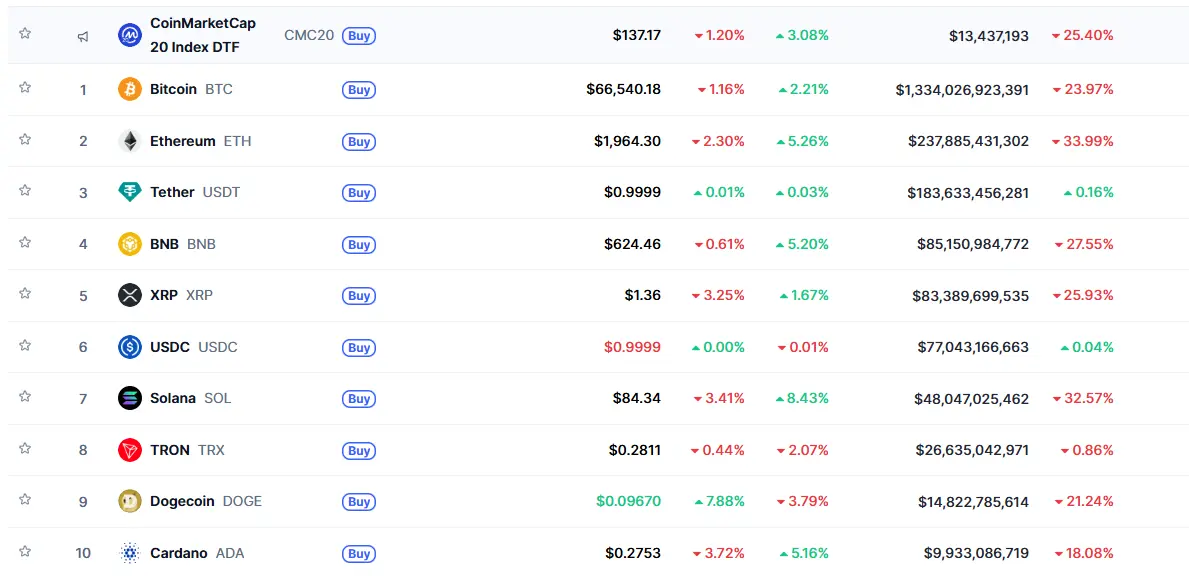Click the Bitcoin price $66,540.18
The width and height of the screenshot is (1189, 578).
point(623,89)
